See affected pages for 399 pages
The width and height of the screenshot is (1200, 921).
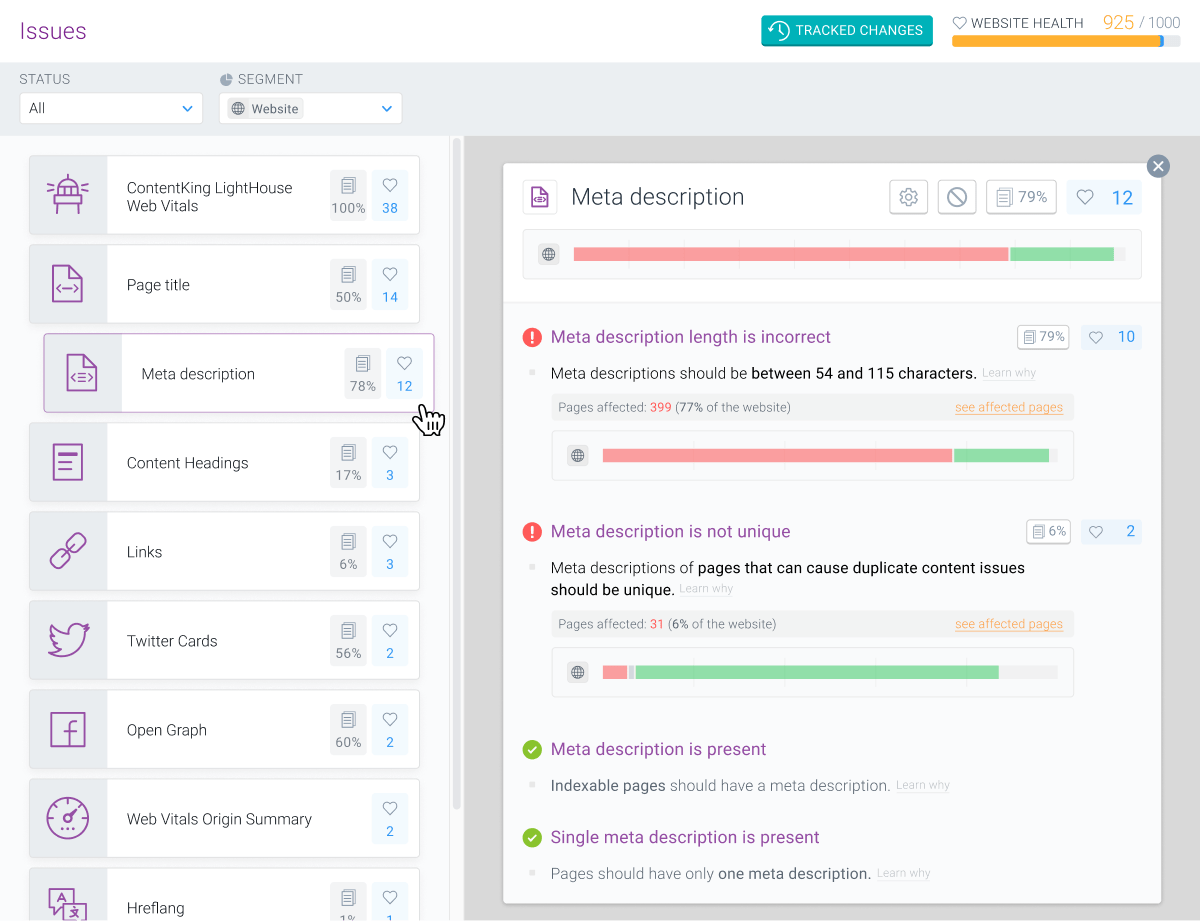point(1009,407)
